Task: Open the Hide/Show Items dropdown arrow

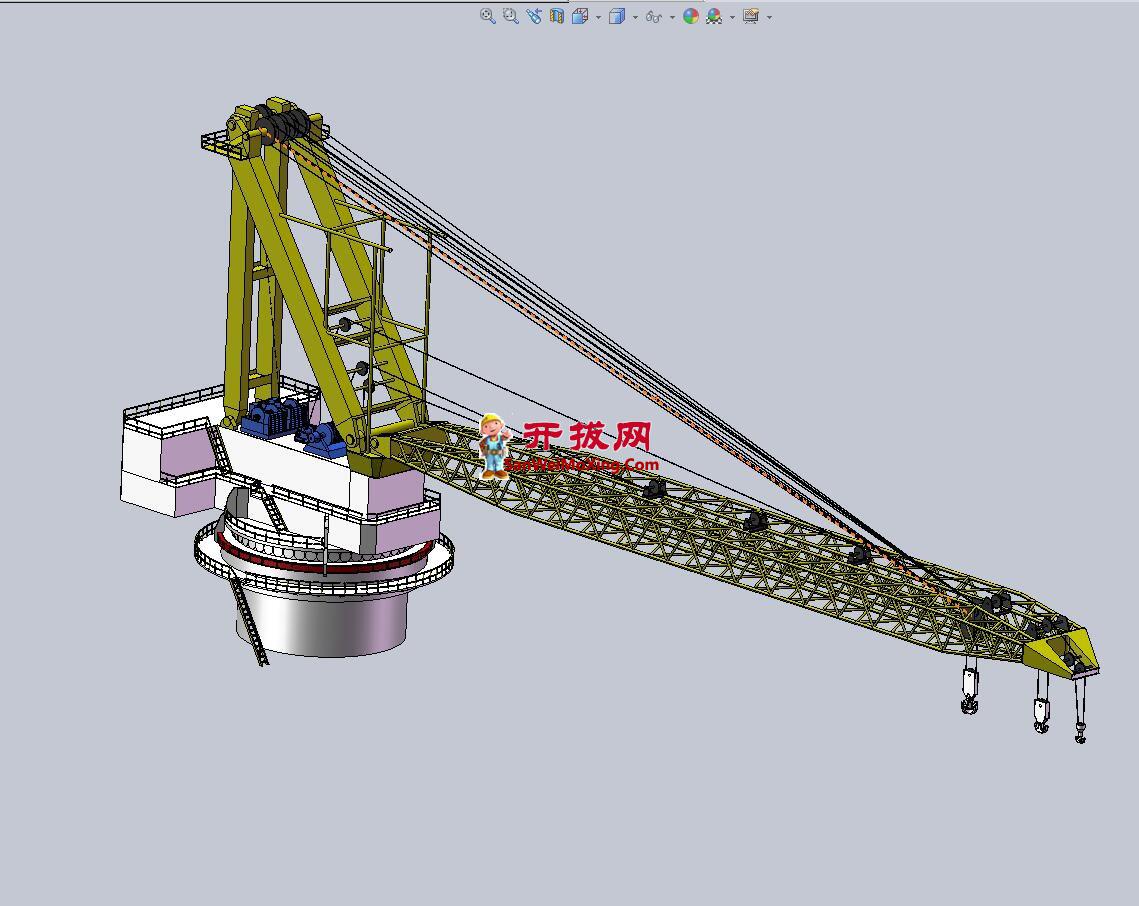Action: click(672, 17)
